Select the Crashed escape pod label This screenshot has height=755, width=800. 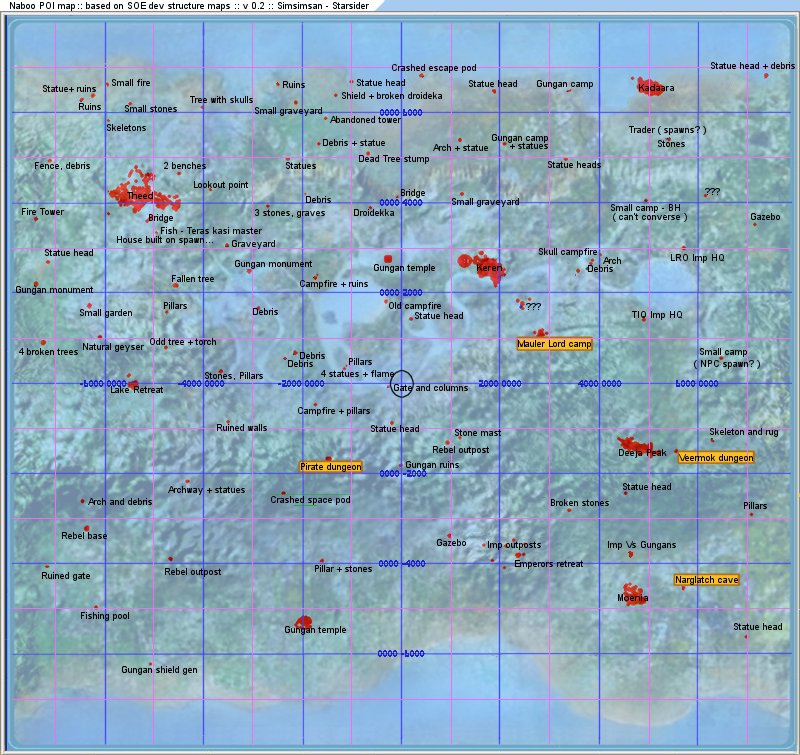[x=434, y=68]
